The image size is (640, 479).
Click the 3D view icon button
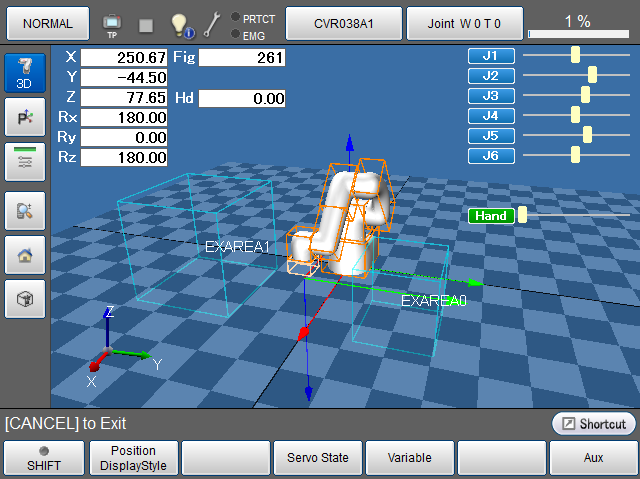[x=24, y=74]
